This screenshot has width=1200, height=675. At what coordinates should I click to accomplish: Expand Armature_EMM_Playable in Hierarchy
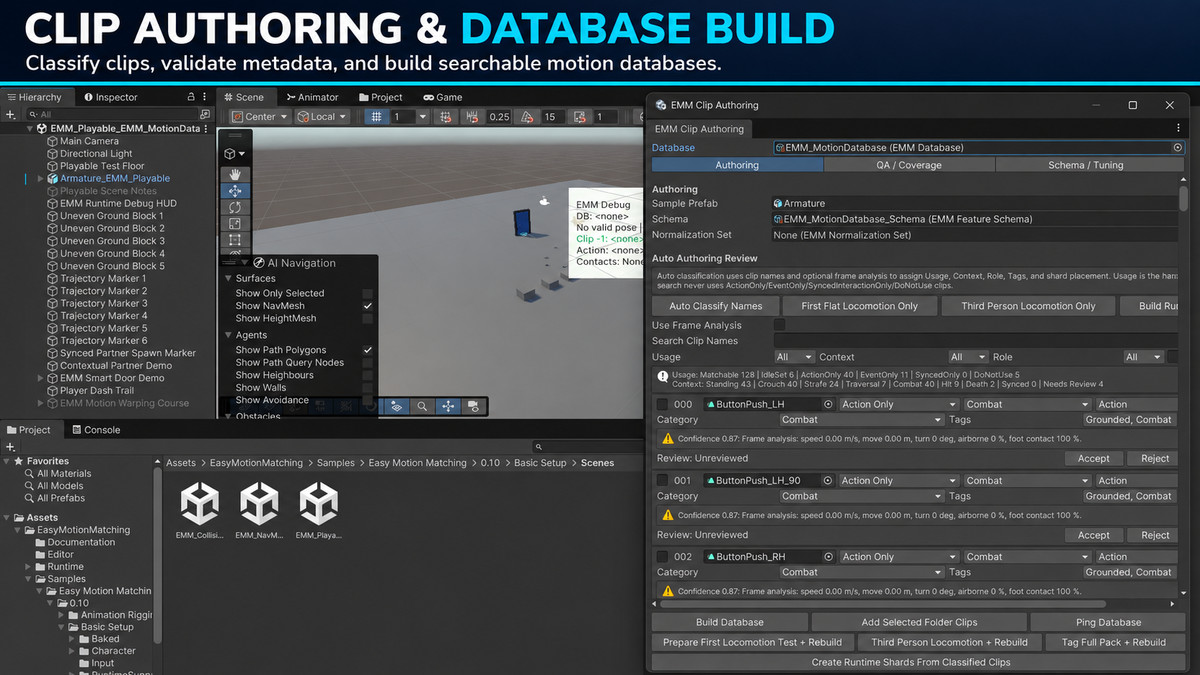coord(41,178)
